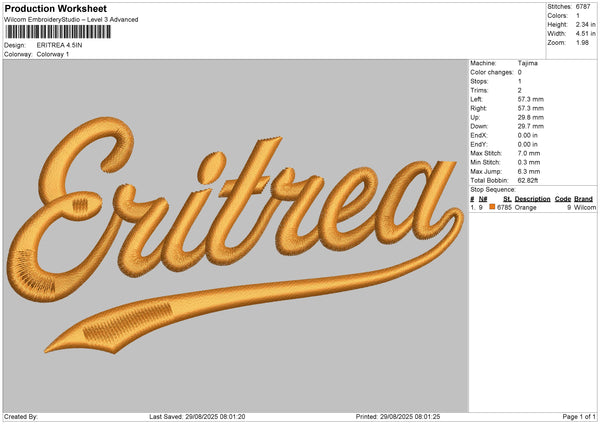Select the stitch count 6787
The image size is (600, 424).
click(583, 7)
